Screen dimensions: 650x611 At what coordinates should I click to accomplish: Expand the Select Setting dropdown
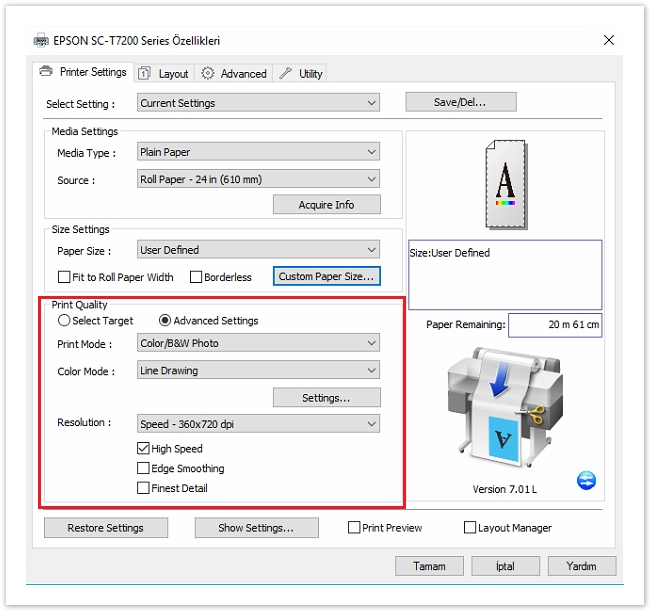pyautogui.click(x=258, y=103)
